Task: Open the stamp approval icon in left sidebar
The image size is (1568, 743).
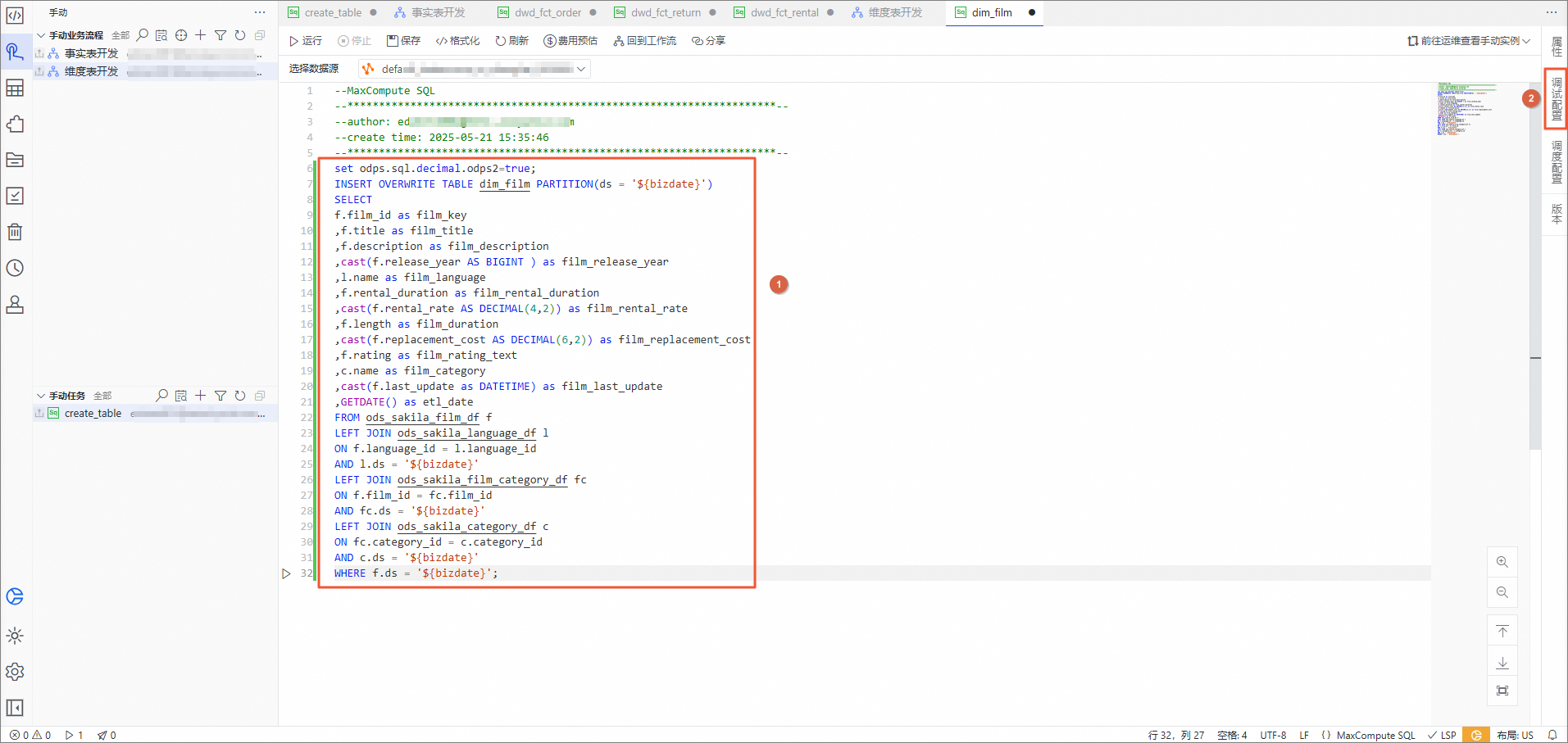Action: (15, 304)
